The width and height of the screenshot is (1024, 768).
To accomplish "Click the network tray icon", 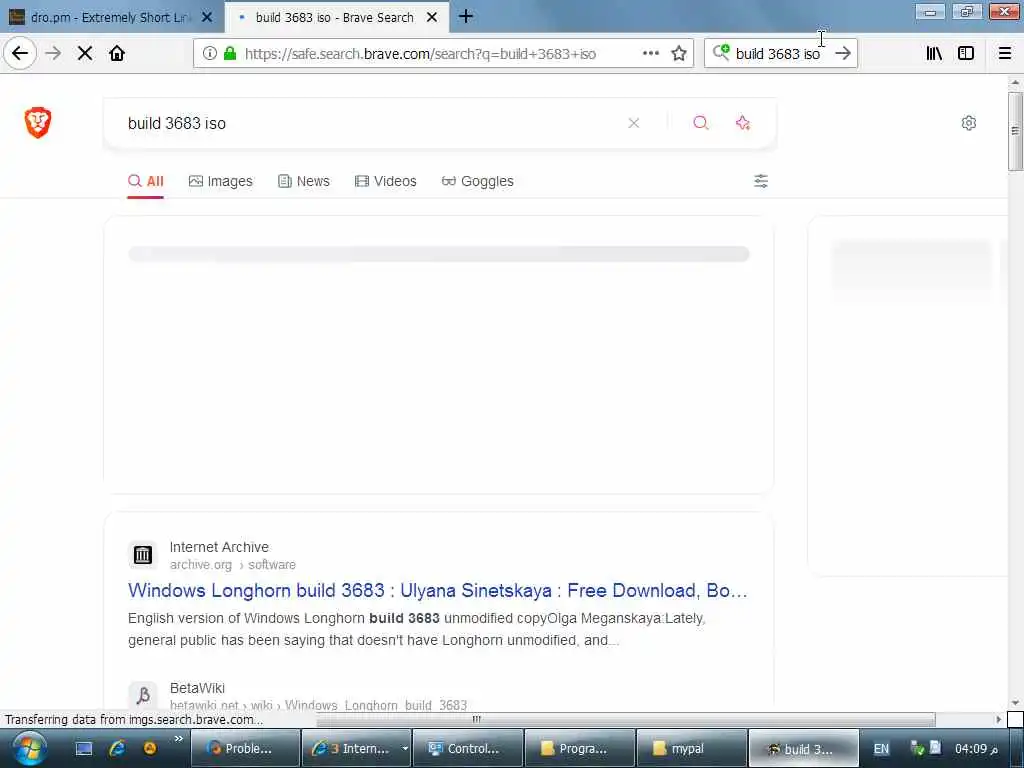I will click(917, 748).
